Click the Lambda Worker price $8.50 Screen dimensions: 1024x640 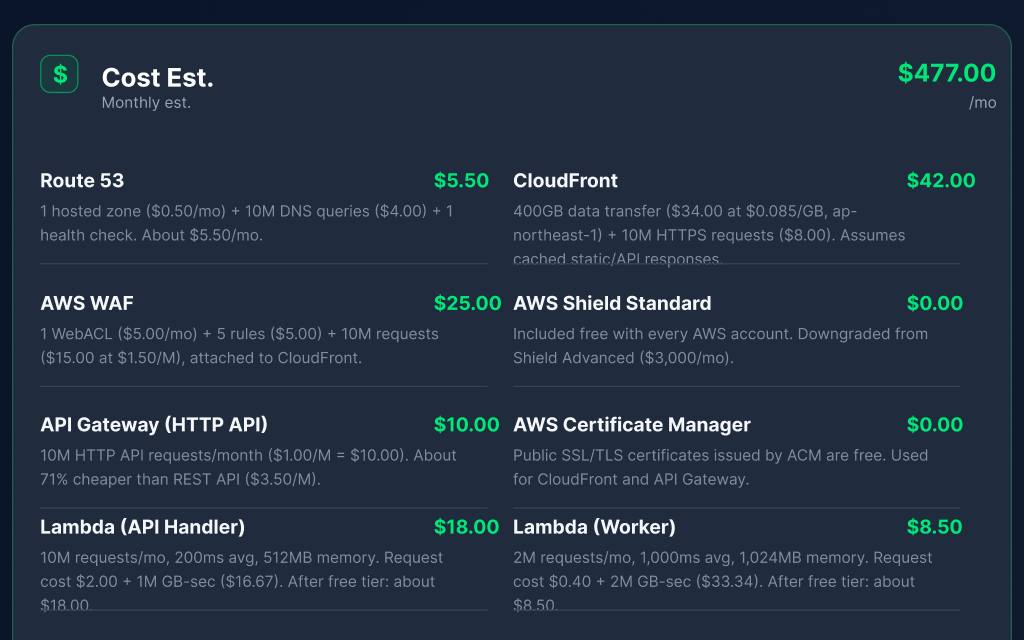click(x=935, y=527)
